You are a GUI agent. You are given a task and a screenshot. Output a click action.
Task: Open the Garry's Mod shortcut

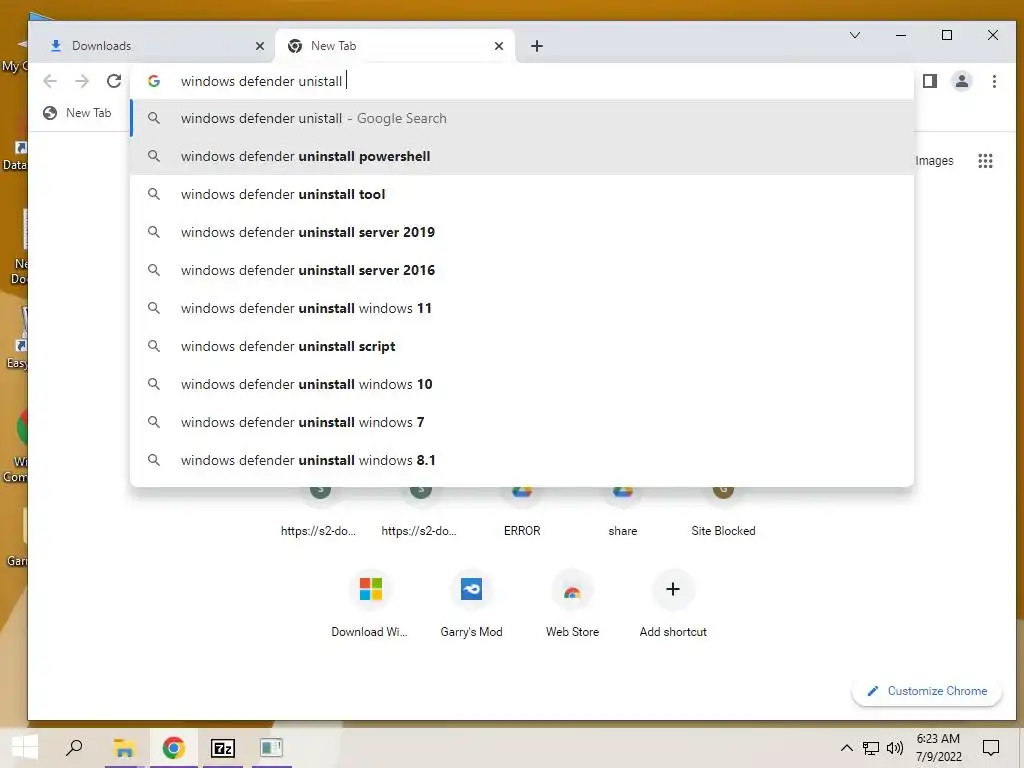(x=471, y=602)
